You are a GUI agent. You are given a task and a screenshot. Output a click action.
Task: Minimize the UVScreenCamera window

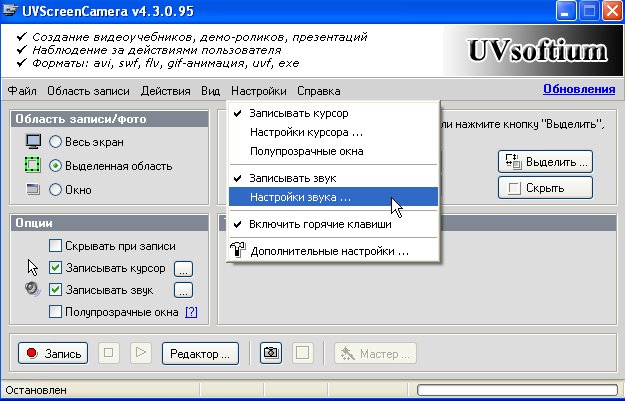coord(564,11)
